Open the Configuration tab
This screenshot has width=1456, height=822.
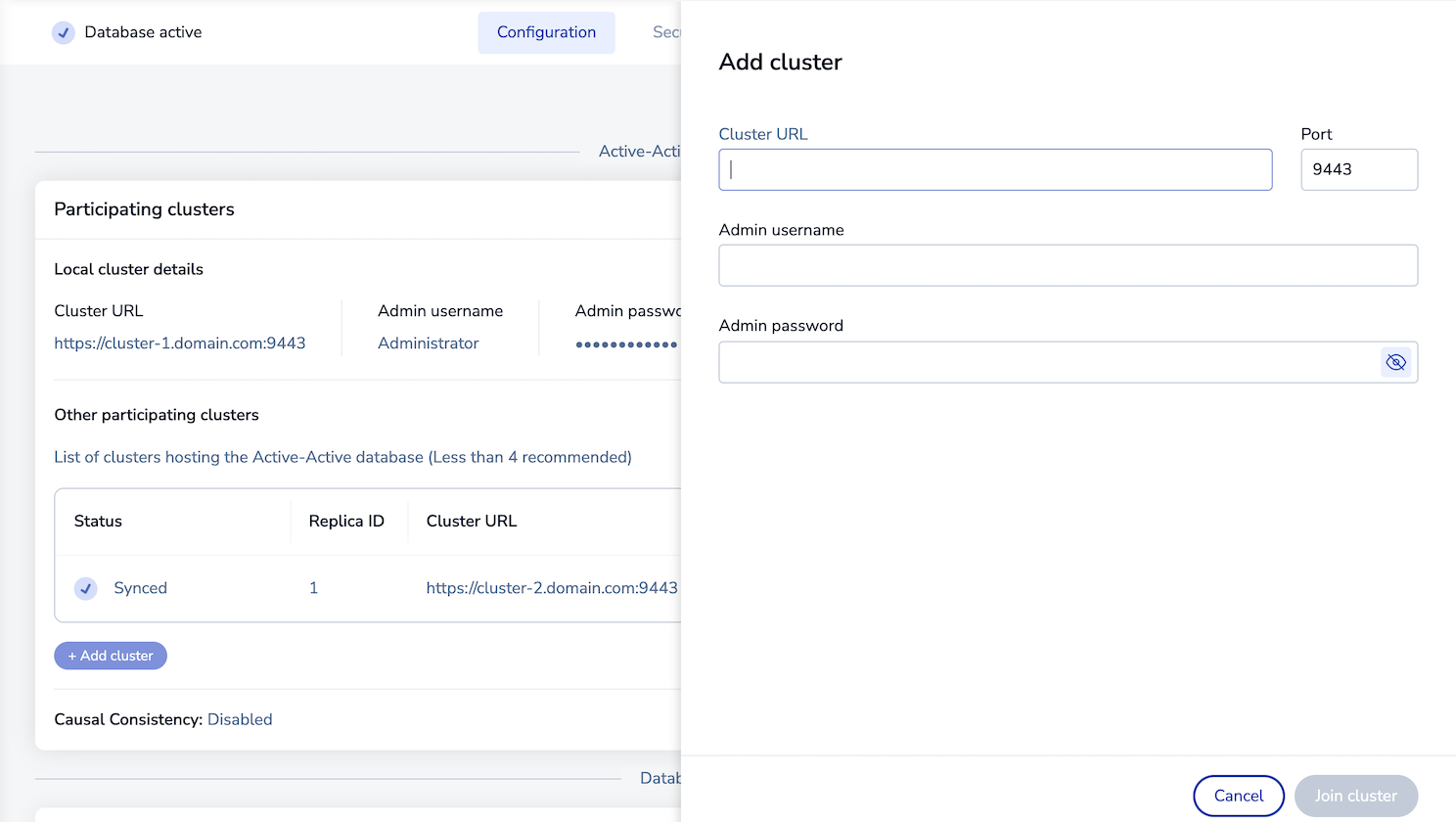tap(546, 32)
